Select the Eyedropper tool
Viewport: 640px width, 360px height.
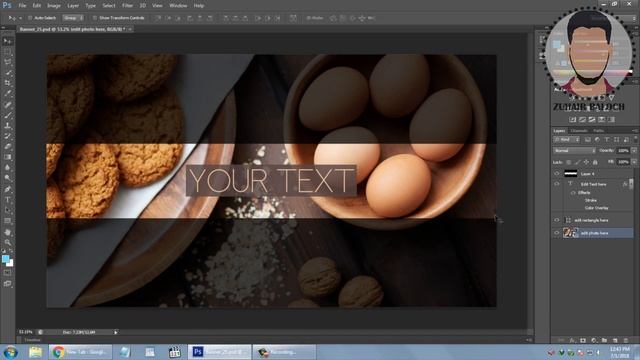pyautogui.click(x=7, y=93)
